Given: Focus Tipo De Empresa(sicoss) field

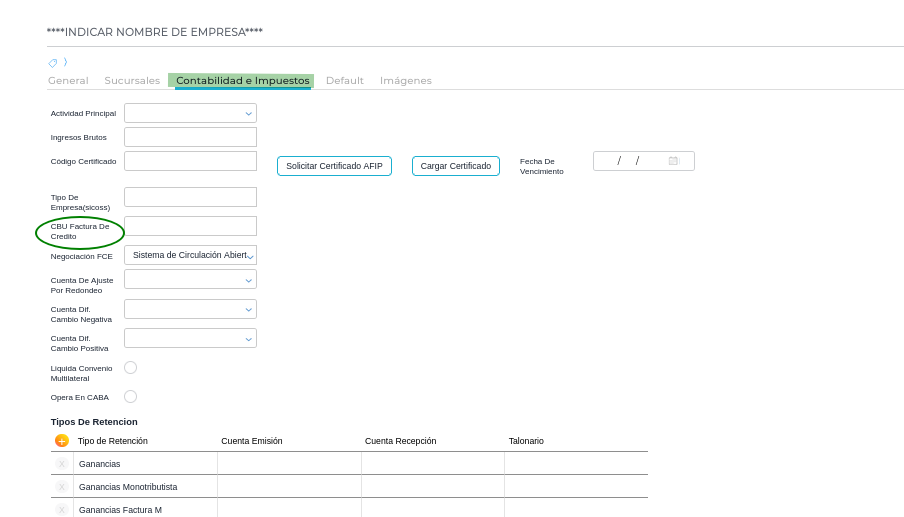Looking at the screenshot, I should (190, 197).
